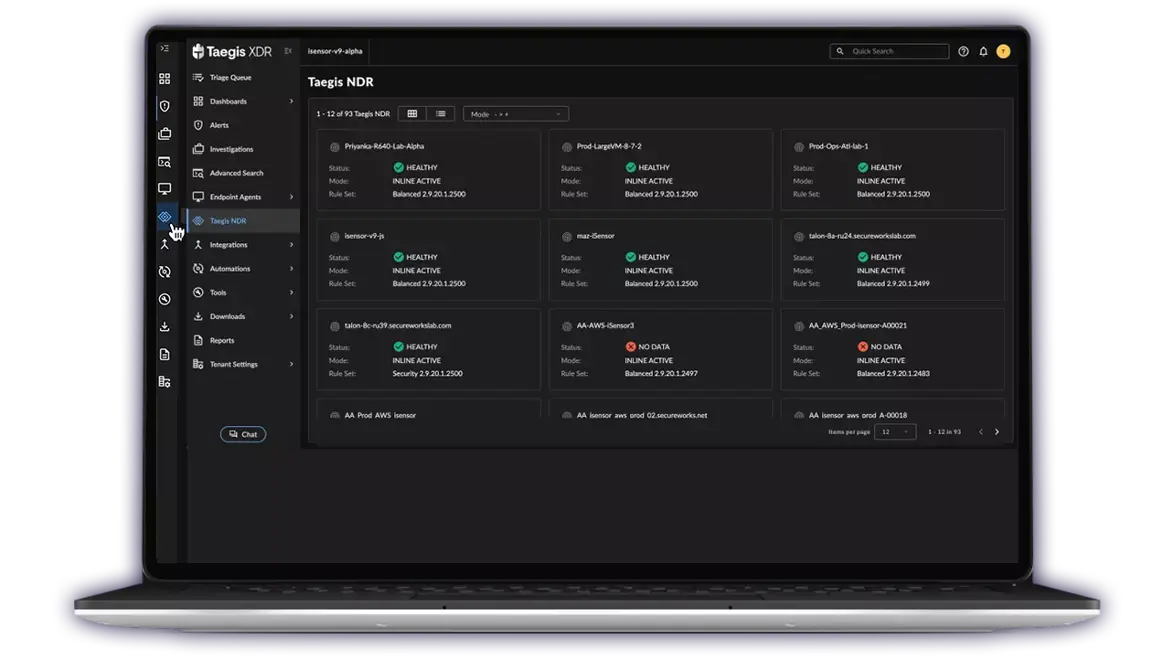This screenshot has height=660, width=1174.
Task: Open Items per page dropdown
Action: pyautogui.click(x=895, y=432)
